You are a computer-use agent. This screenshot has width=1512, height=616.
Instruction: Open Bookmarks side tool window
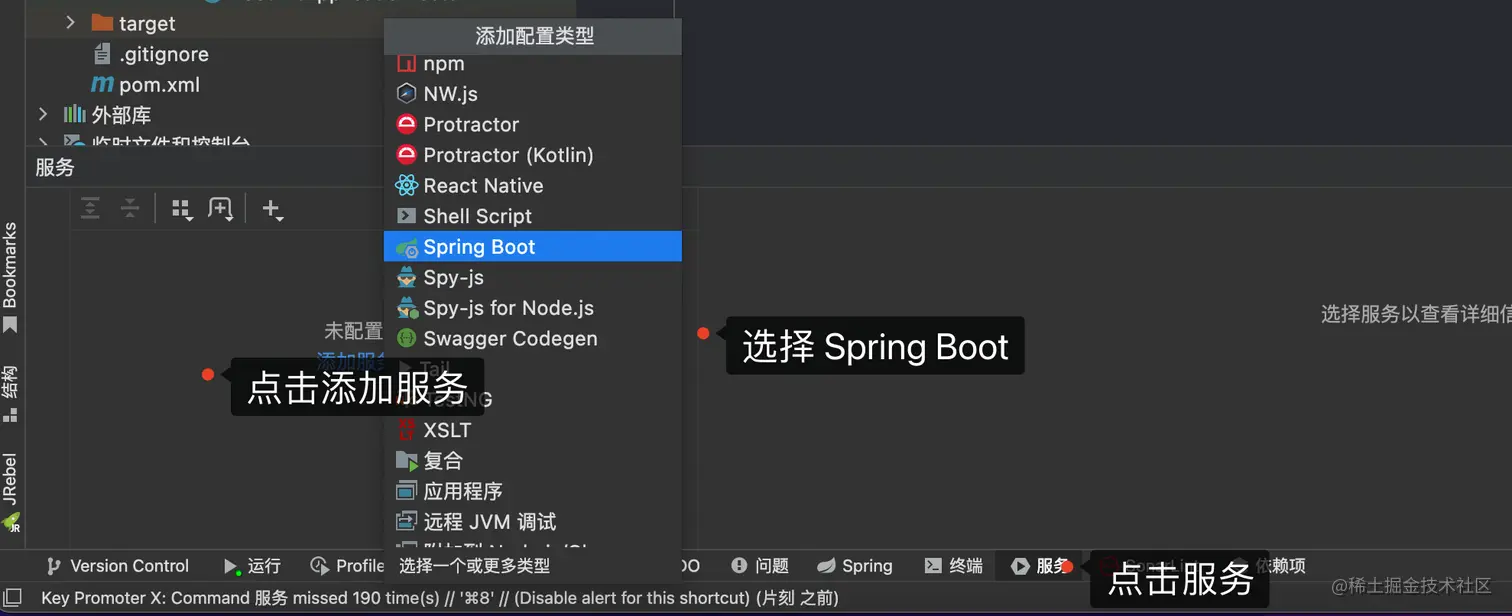10,277
